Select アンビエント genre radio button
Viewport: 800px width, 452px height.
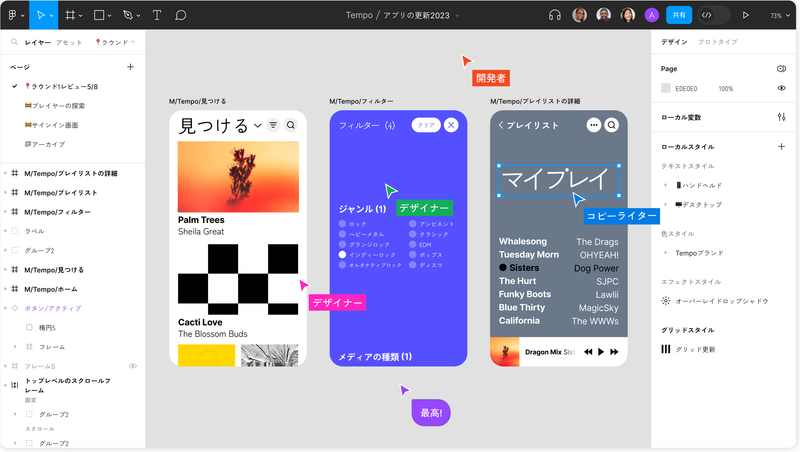coord(412,223)
